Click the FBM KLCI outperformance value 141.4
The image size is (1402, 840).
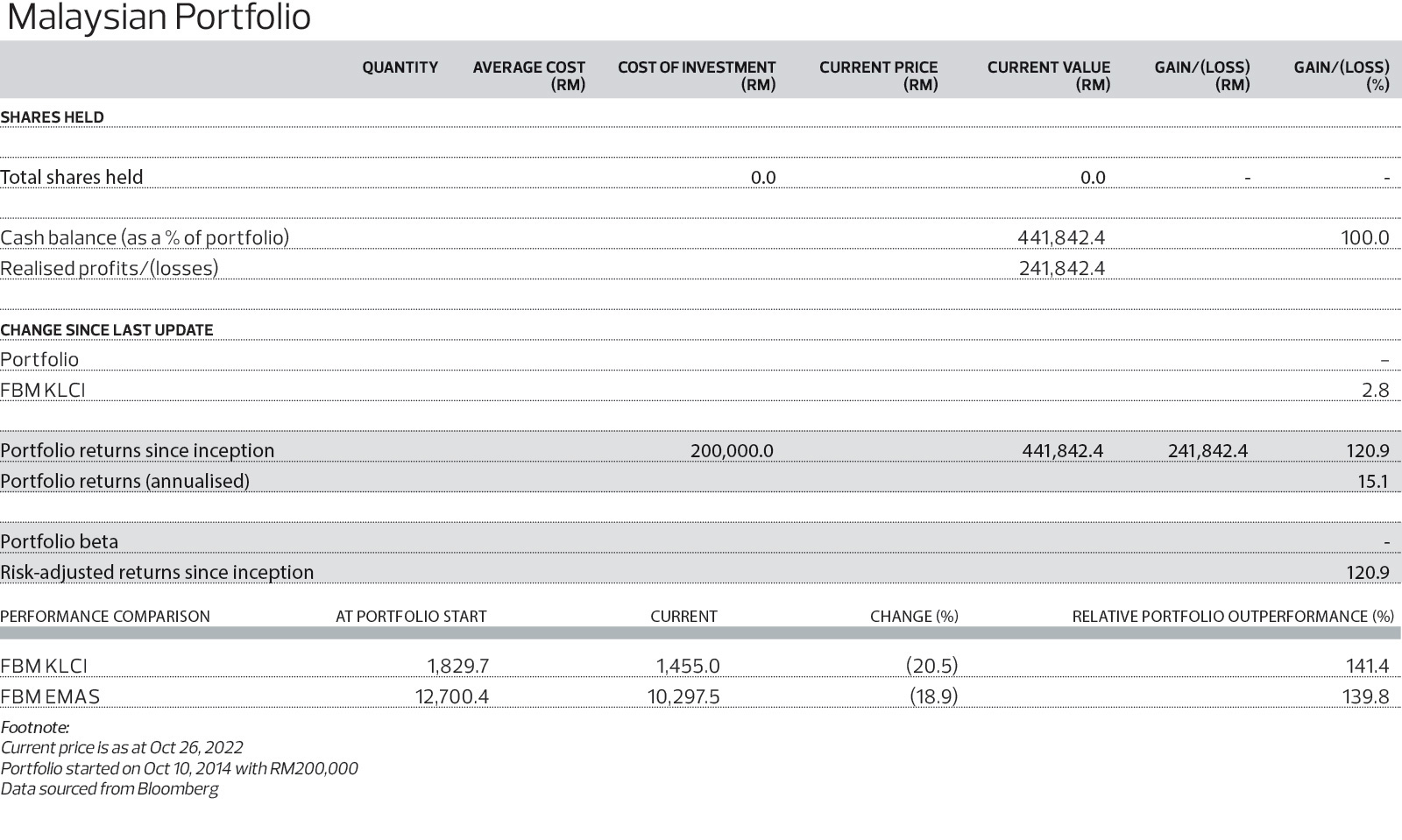(1368, 666)
